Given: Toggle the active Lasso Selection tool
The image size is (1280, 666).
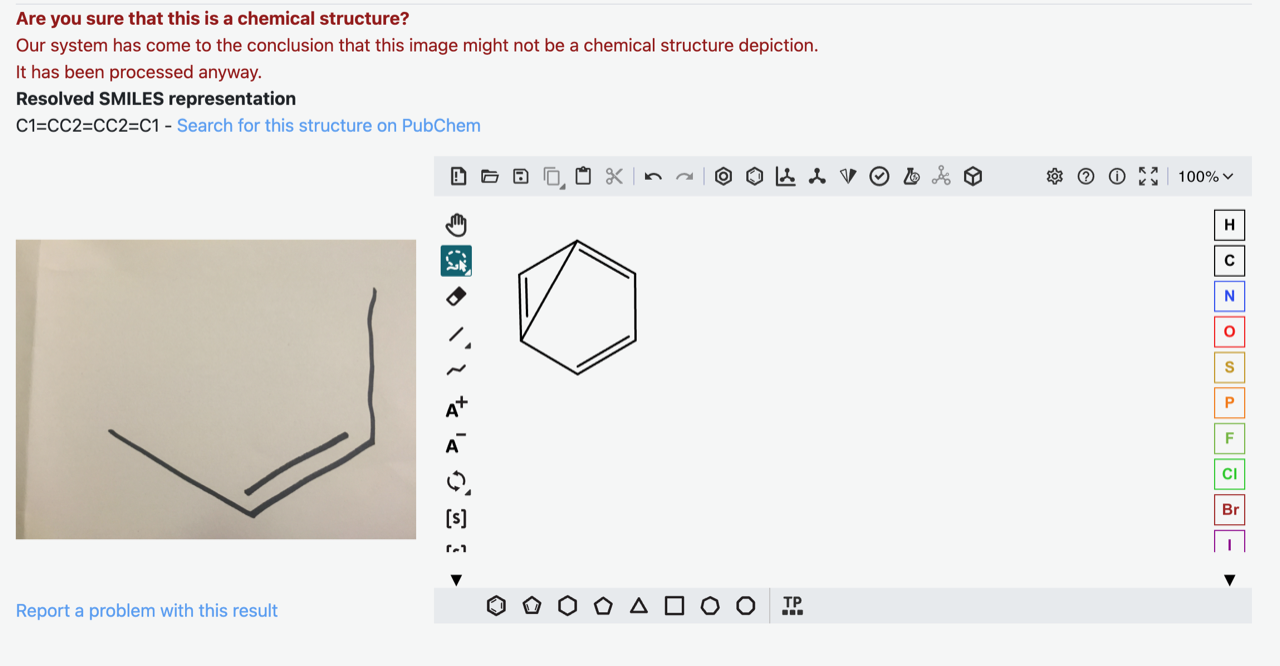Looking at the screenshot, I should point(457,260).
